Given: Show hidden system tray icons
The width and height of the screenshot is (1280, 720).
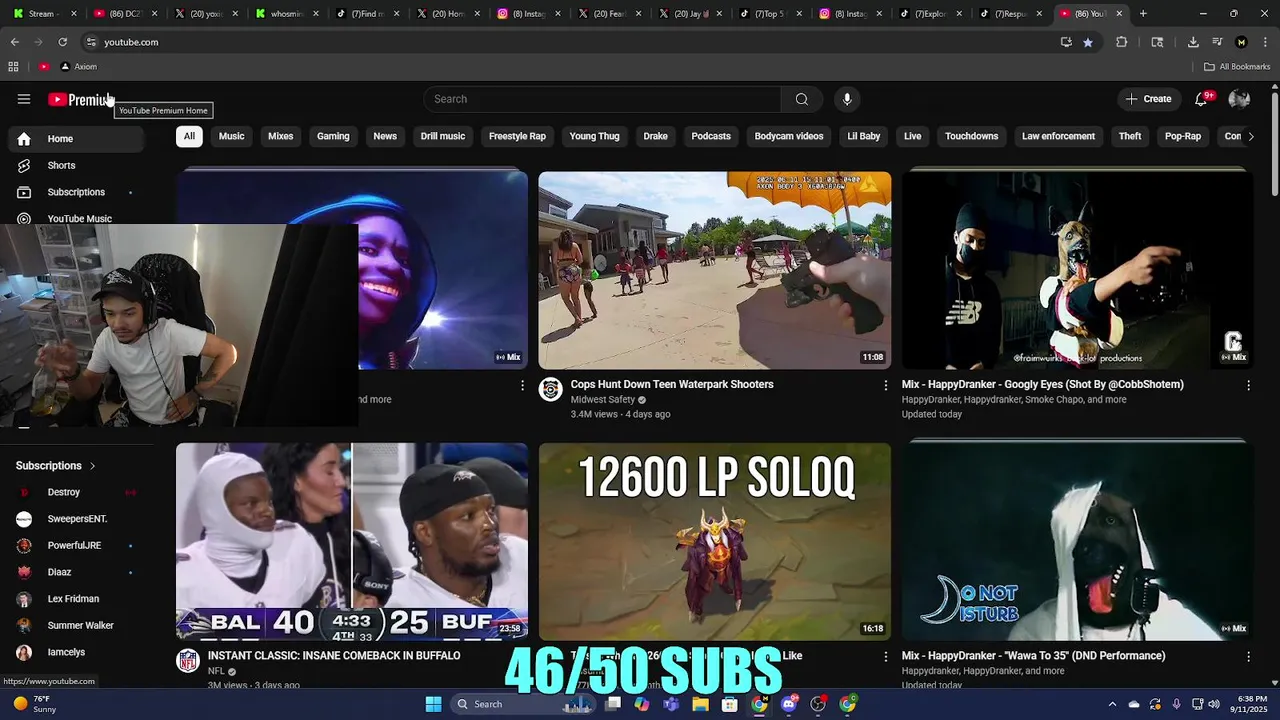Looking at the screenshot, I should [x=1111, y=704].
